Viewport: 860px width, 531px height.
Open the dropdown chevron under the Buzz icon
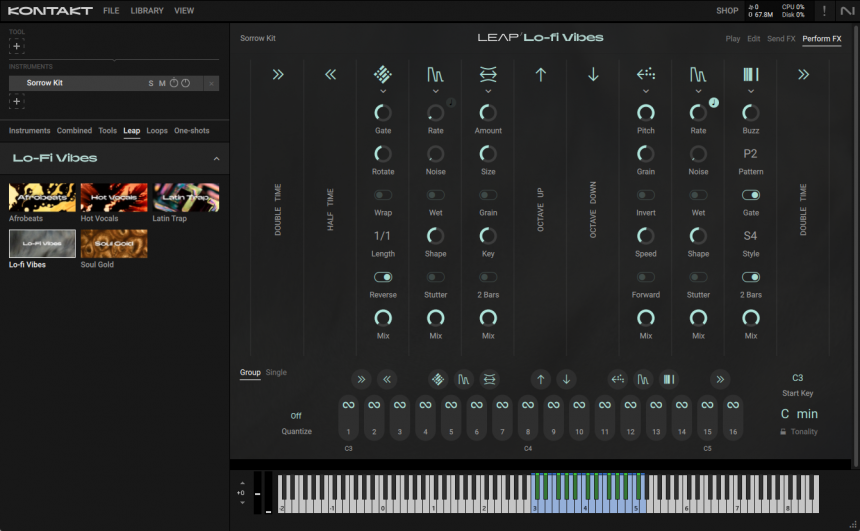coord(751,91)
